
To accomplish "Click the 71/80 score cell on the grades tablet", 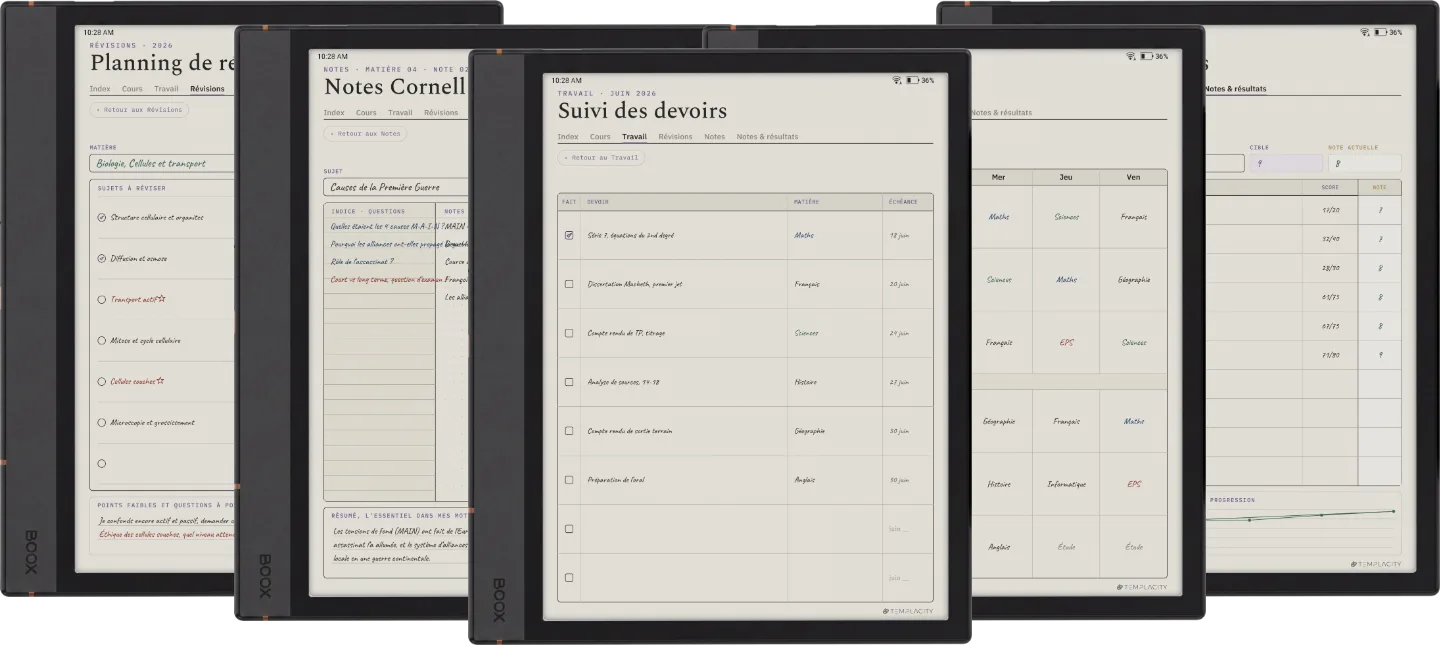I will pyautogui.click(x=1331, y=354).
